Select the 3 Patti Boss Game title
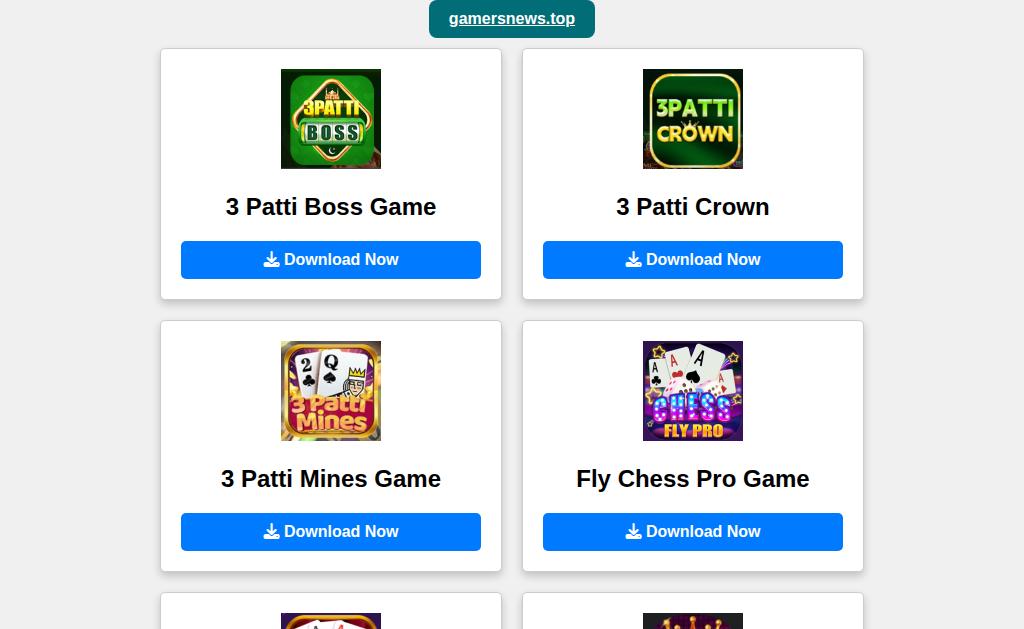Image resolution: width=1024 pixels, height=629 pixels. [x=330, y=207]
